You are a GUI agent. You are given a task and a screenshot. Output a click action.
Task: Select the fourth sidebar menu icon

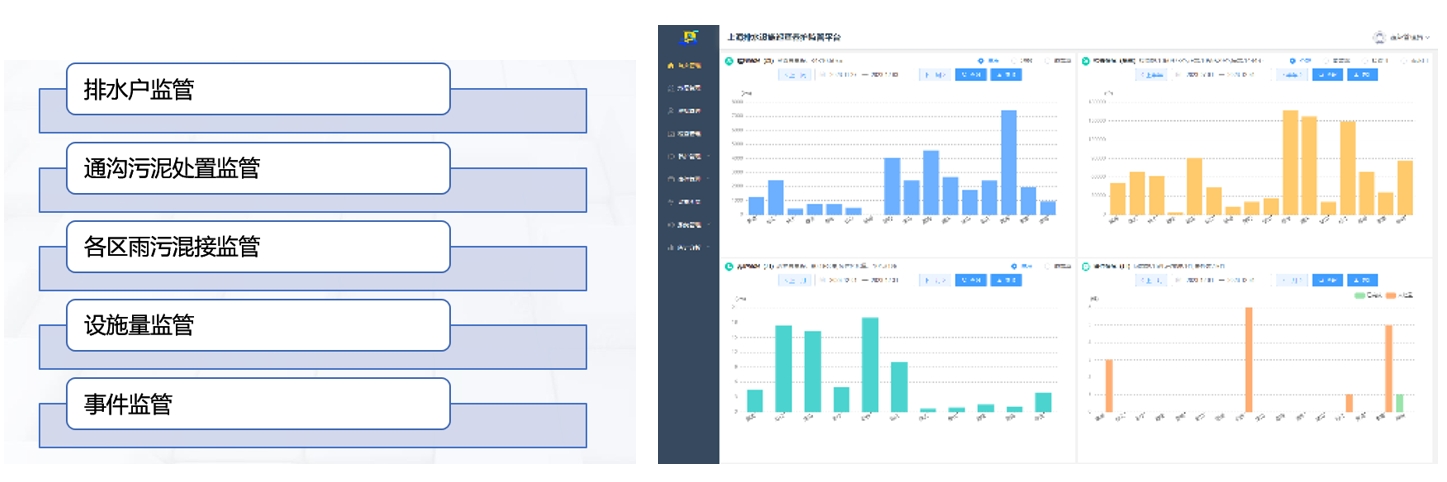click(671, 133)
